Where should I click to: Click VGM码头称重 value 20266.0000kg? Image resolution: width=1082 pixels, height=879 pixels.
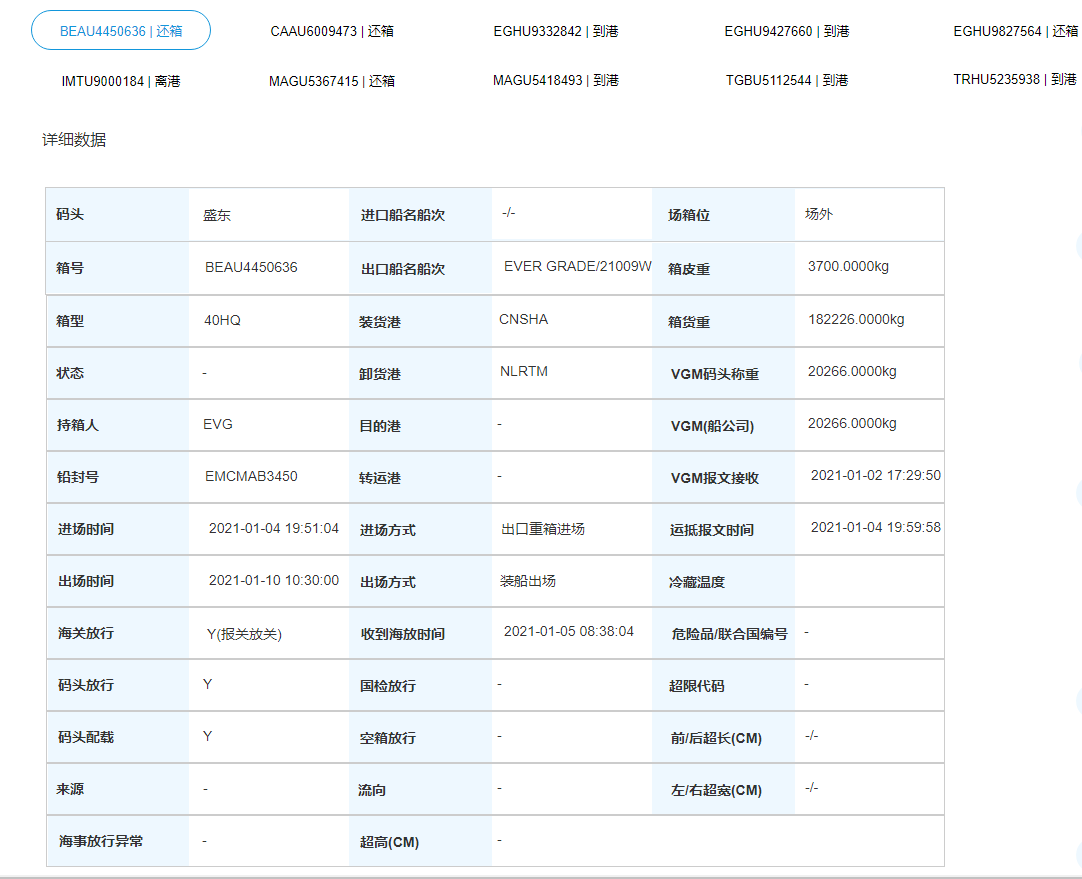[852, 371]
